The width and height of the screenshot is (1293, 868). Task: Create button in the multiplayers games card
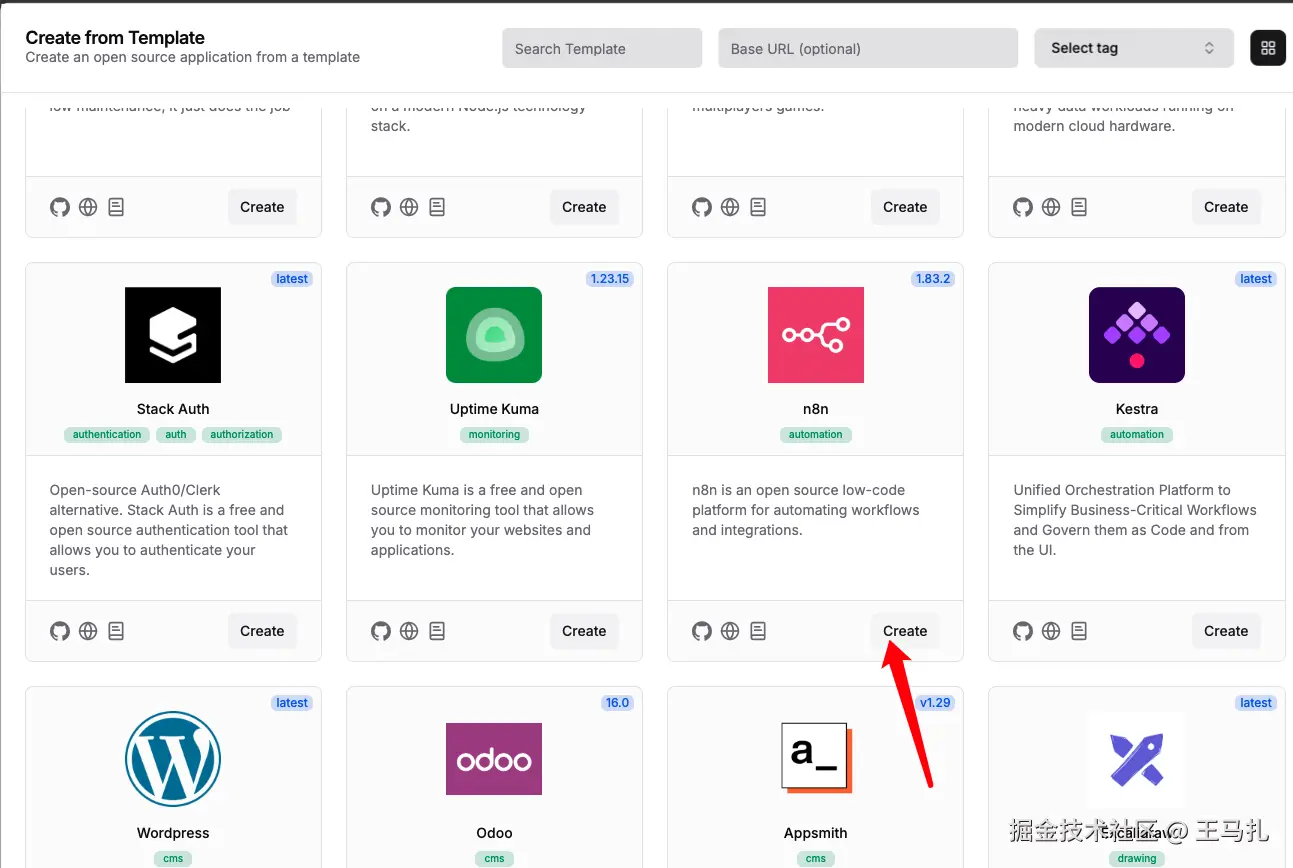905,207
